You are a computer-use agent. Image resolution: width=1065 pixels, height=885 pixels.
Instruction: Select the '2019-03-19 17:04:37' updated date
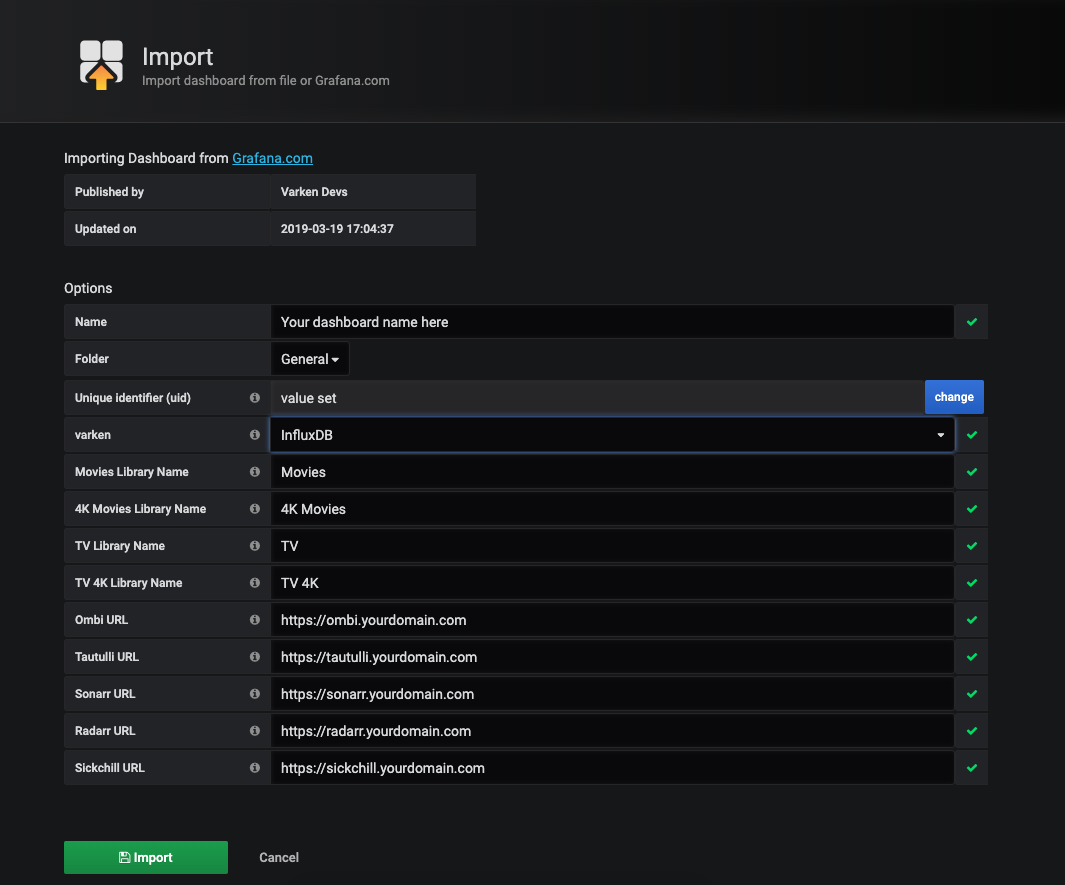click(x=337, y=229)
